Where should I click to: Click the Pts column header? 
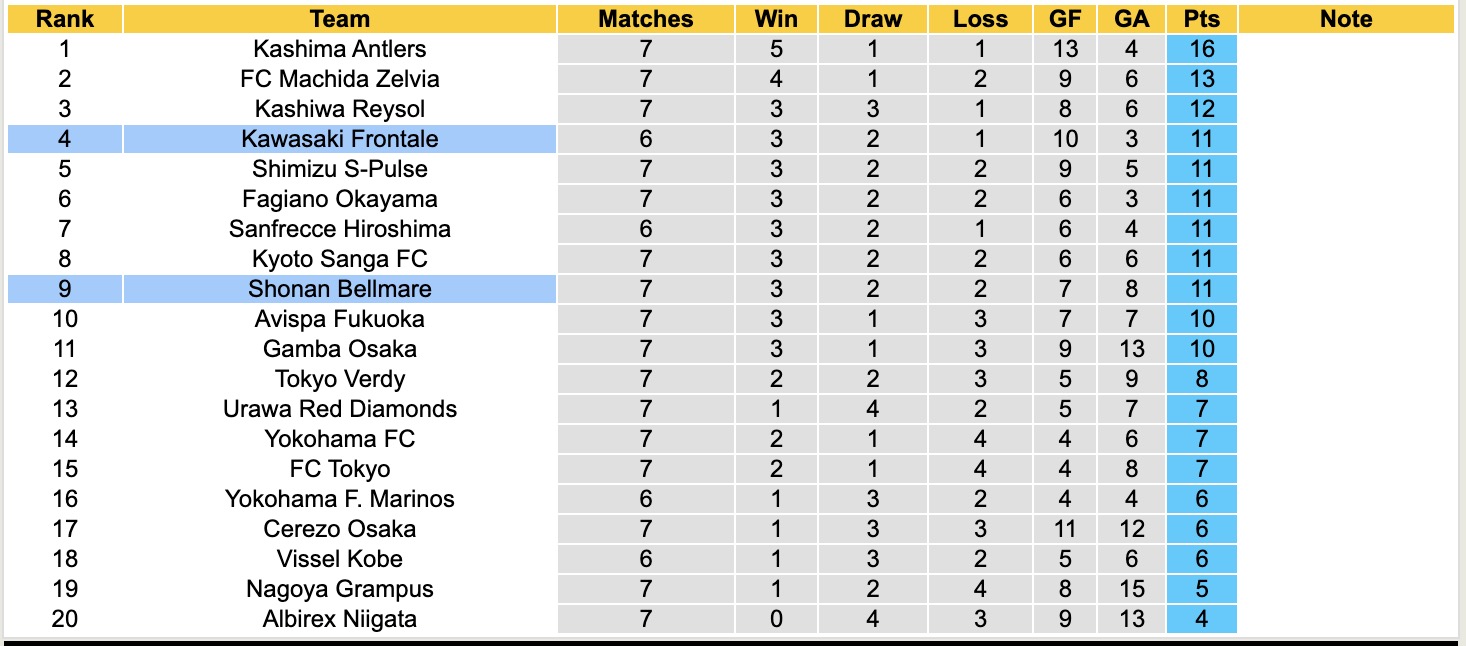(x=1201, y=19)
